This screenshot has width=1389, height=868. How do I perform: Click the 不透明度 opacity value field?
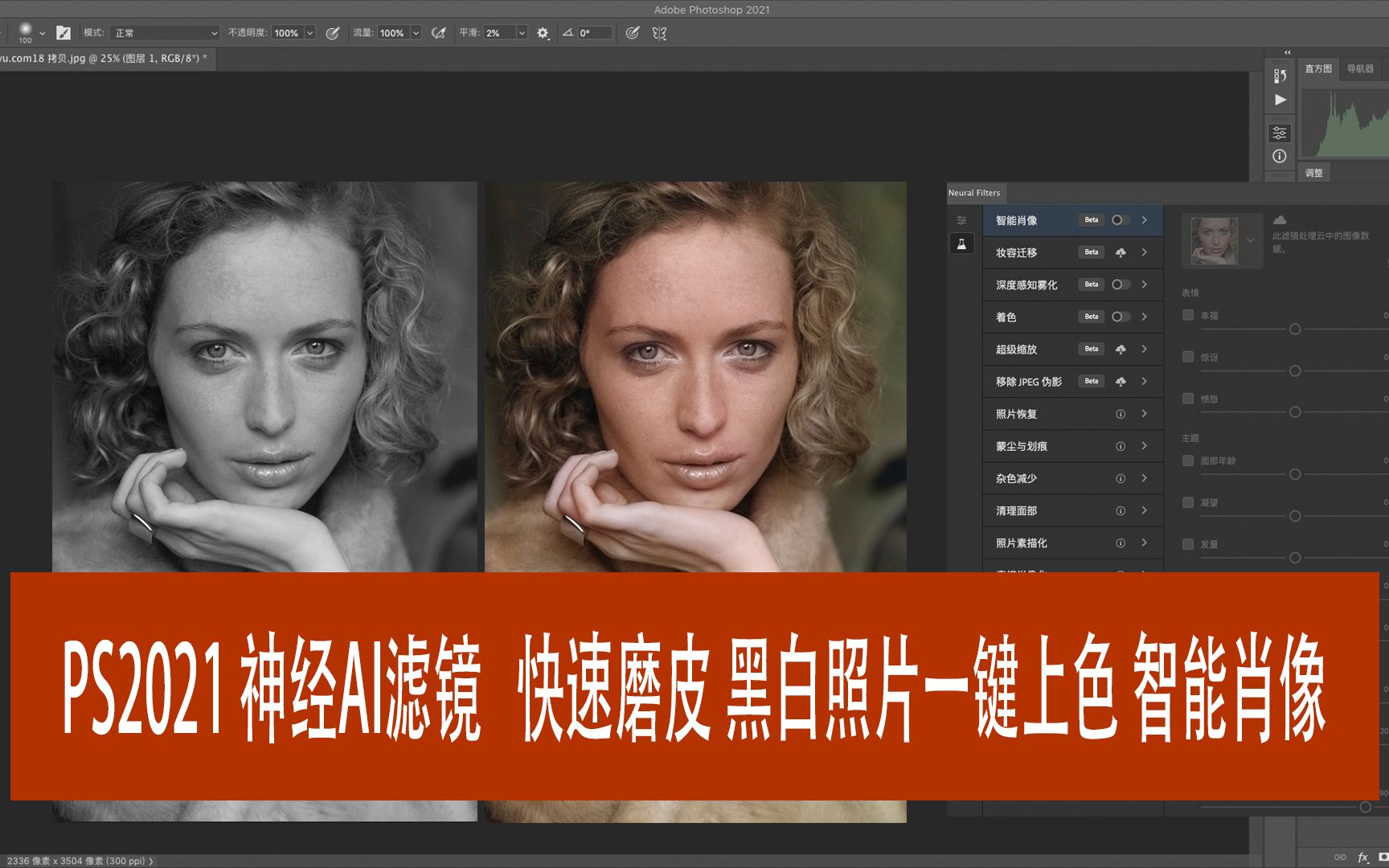[x=287, y=33]
